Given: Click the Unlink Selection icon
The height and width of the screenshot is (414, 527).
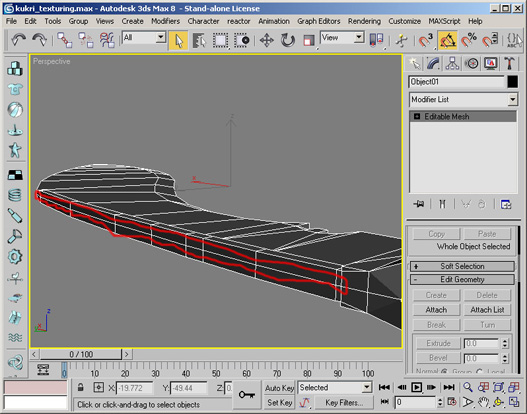Looking at the screenshot, I should click(x=85, y=40).
